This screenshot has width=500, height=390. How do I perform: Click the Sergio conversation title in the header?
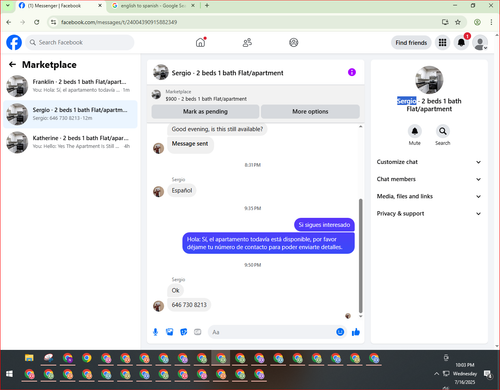pyautogui.click(x=227, y=73)
